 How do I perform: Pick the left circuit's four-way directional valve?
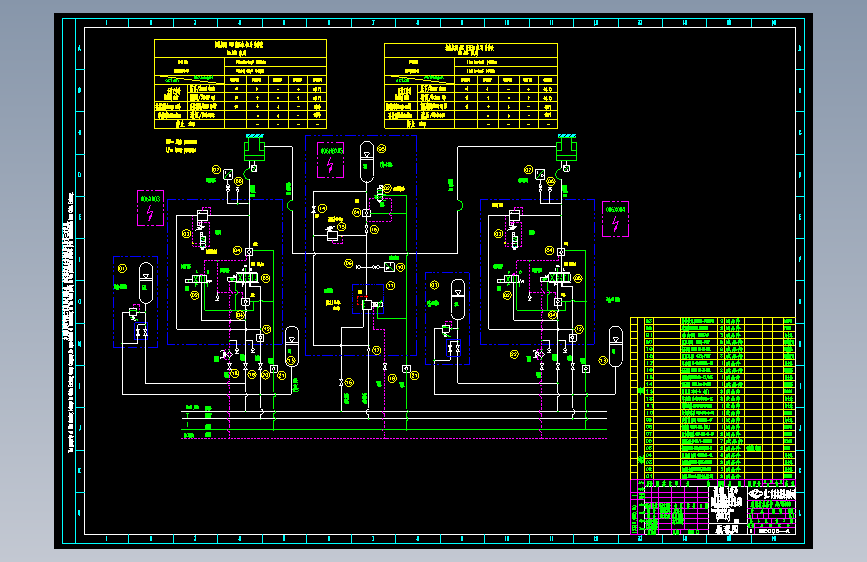click(x=246, y=278)
